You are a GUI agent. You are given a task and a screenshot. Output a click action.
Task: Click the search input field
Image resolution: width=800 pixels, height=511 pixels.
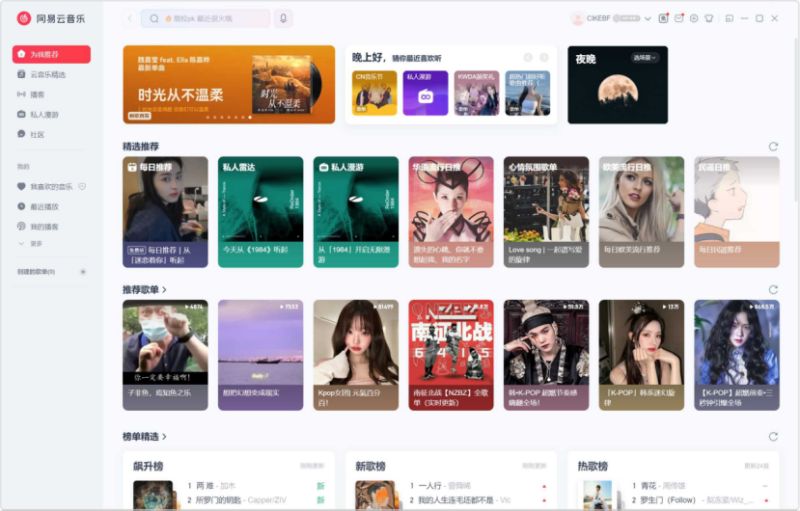[x=205, y=18]
